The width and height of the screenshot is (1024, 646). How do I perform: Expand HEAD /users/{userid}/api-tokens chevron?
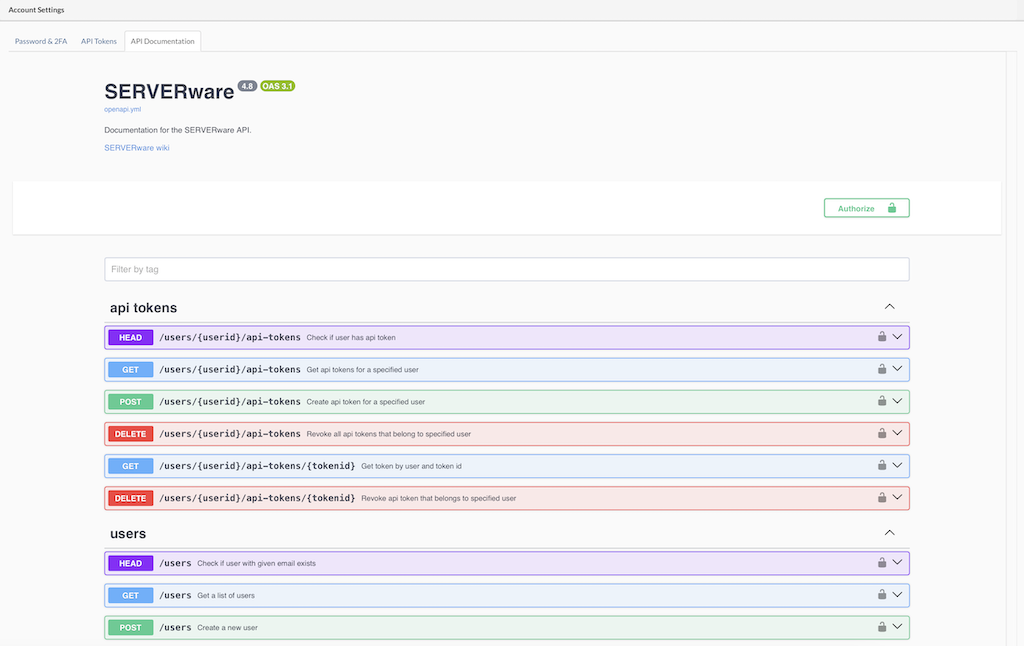coord(897,337)
